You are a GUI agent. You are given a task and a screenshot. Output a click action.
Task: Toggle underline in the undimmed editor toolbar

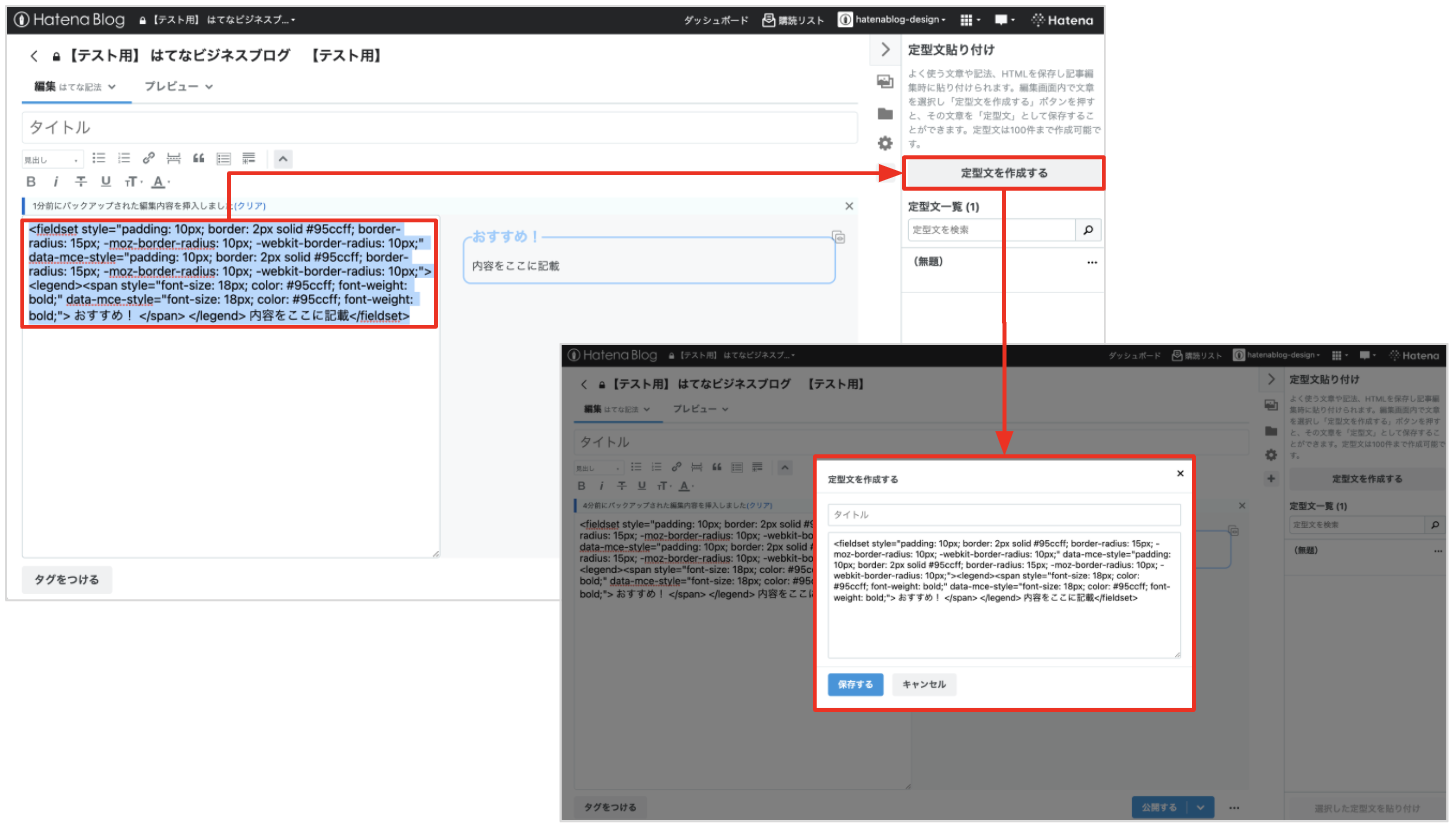(106, 182)
